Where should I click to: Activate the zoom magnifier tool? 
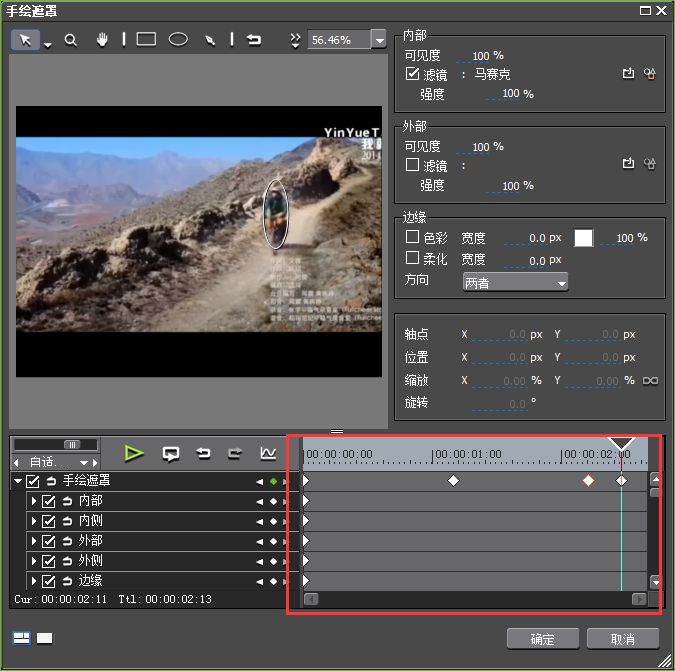pyautogui.click(x=71, y=40)
